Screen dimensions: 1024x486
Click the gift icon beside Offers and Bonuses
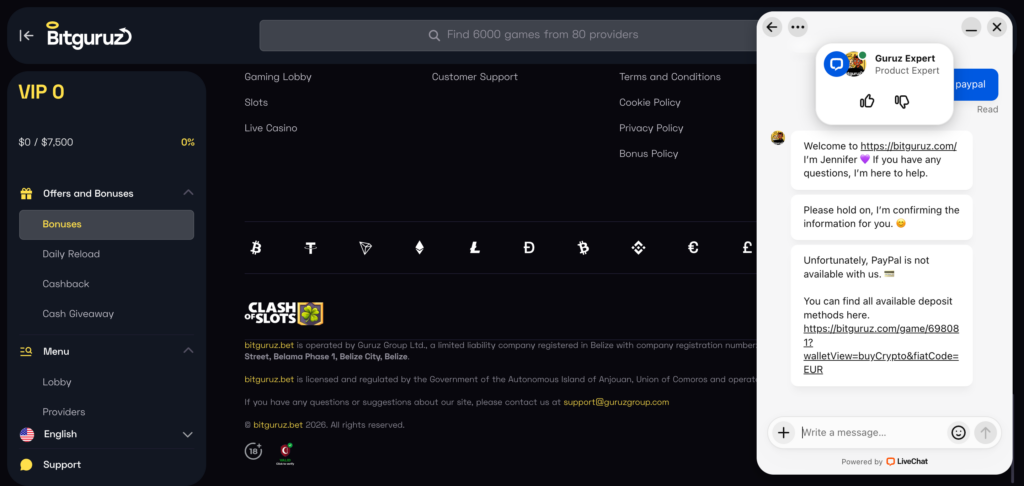click(x=26, y=193)
